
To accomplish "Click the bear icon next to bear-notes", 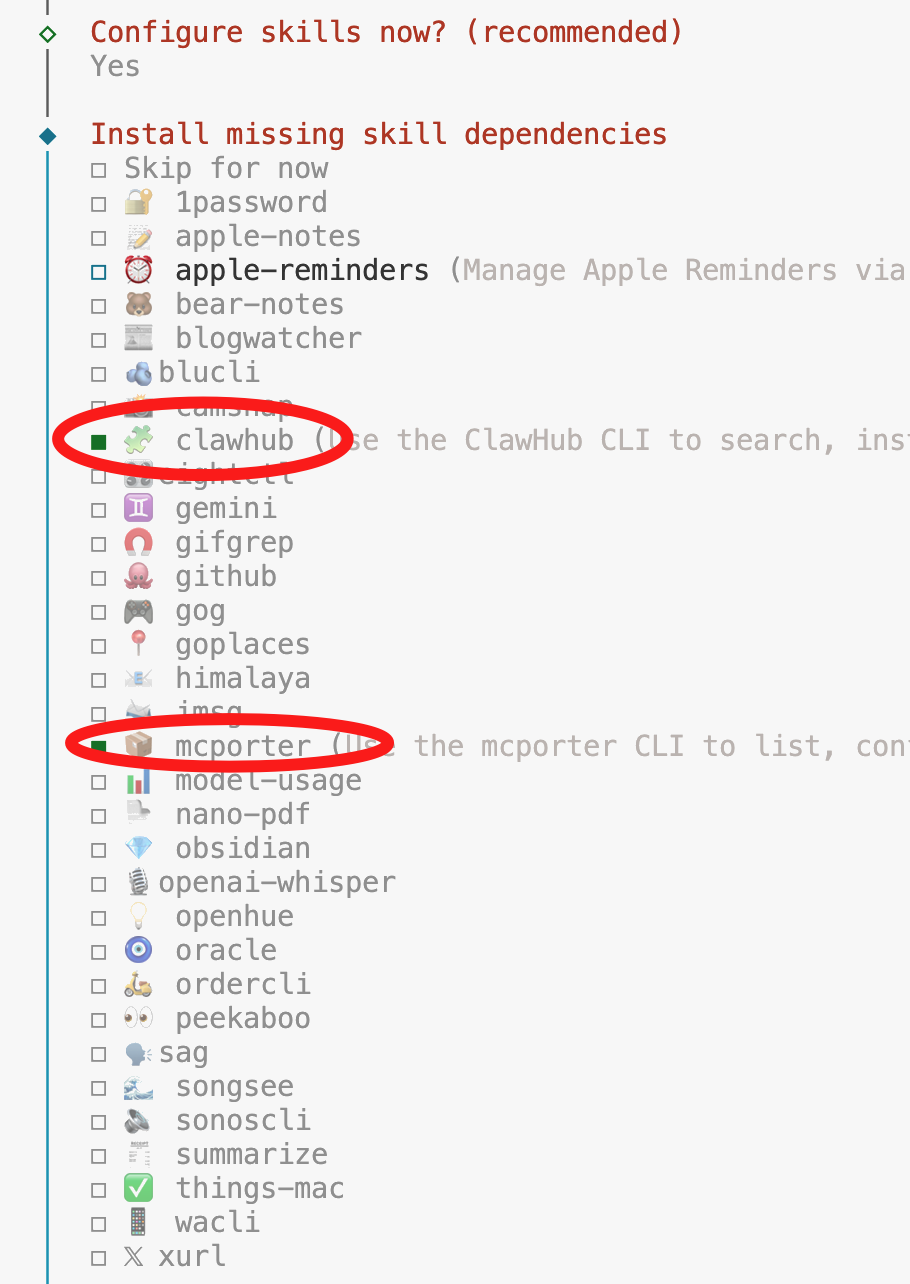I will pos(138,305).
